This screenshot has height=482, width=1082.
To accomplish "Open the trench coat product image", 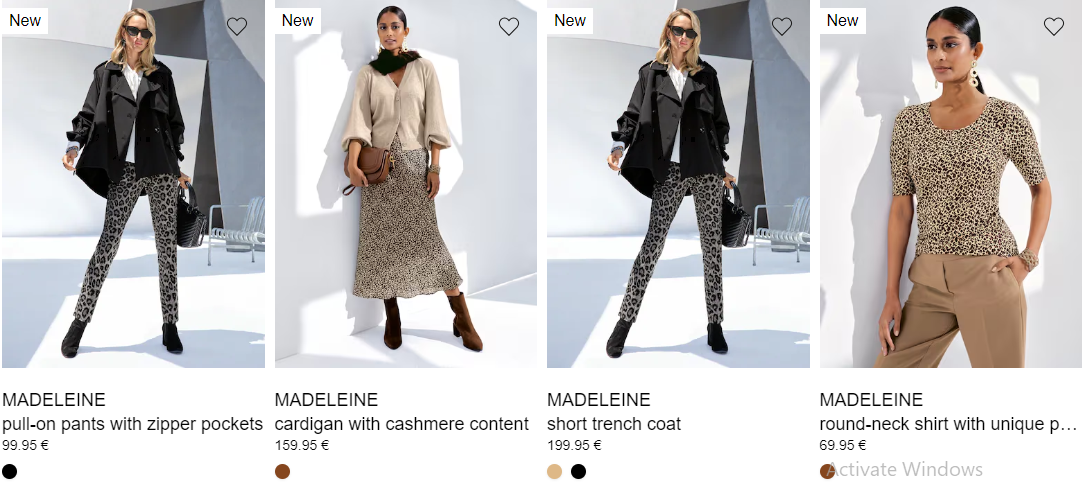I will tap(678, 184).
